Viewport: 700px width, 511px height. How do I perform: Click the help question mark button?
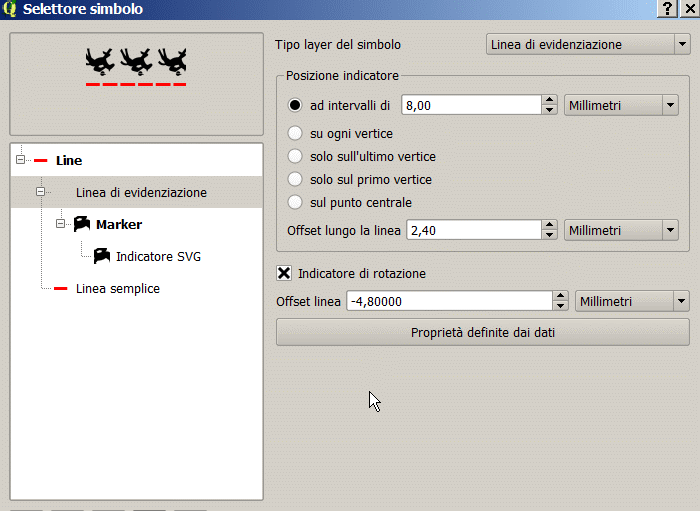(667, 9)
